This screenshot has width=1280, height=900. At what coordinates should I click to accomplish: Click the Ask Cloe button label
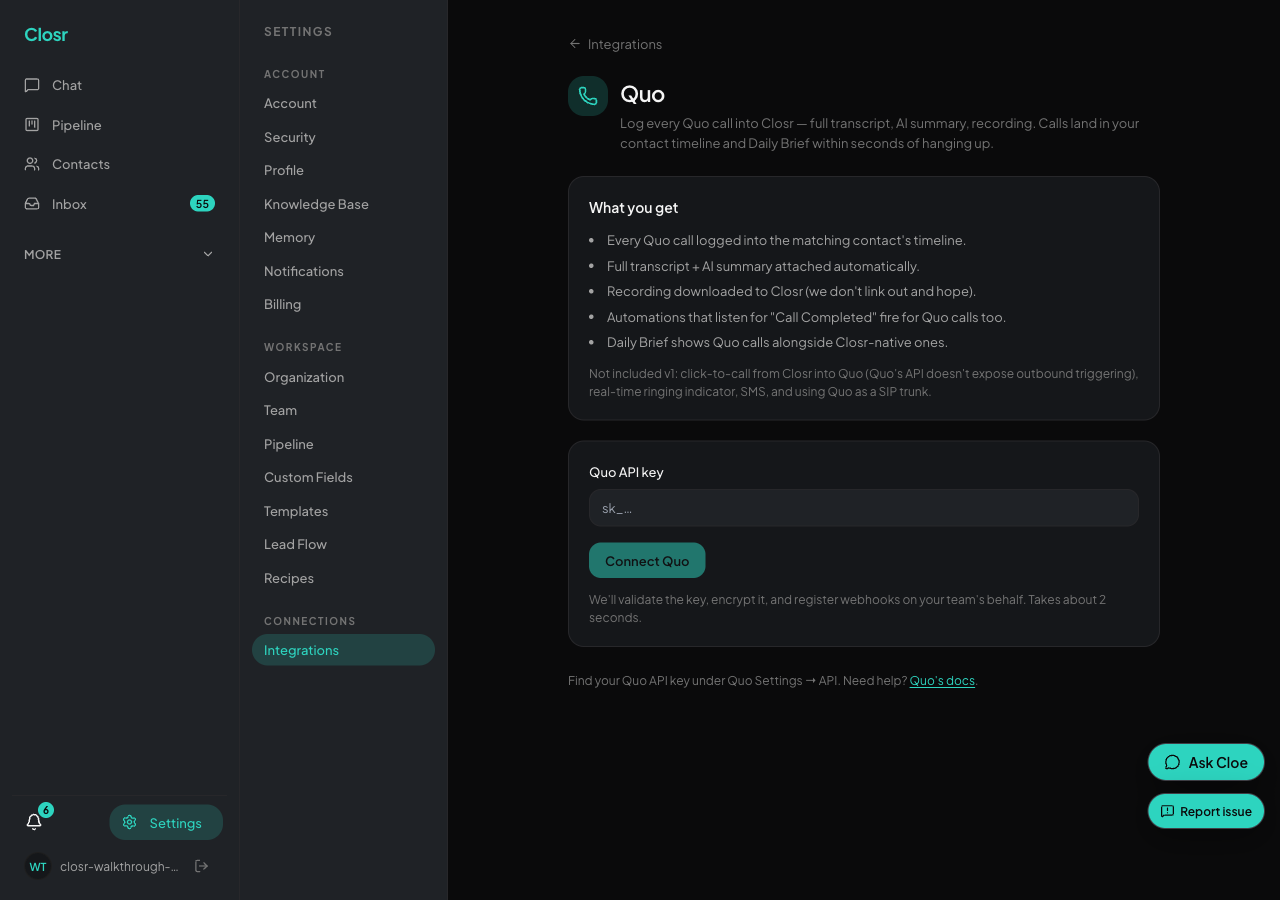coord(1218,762)
